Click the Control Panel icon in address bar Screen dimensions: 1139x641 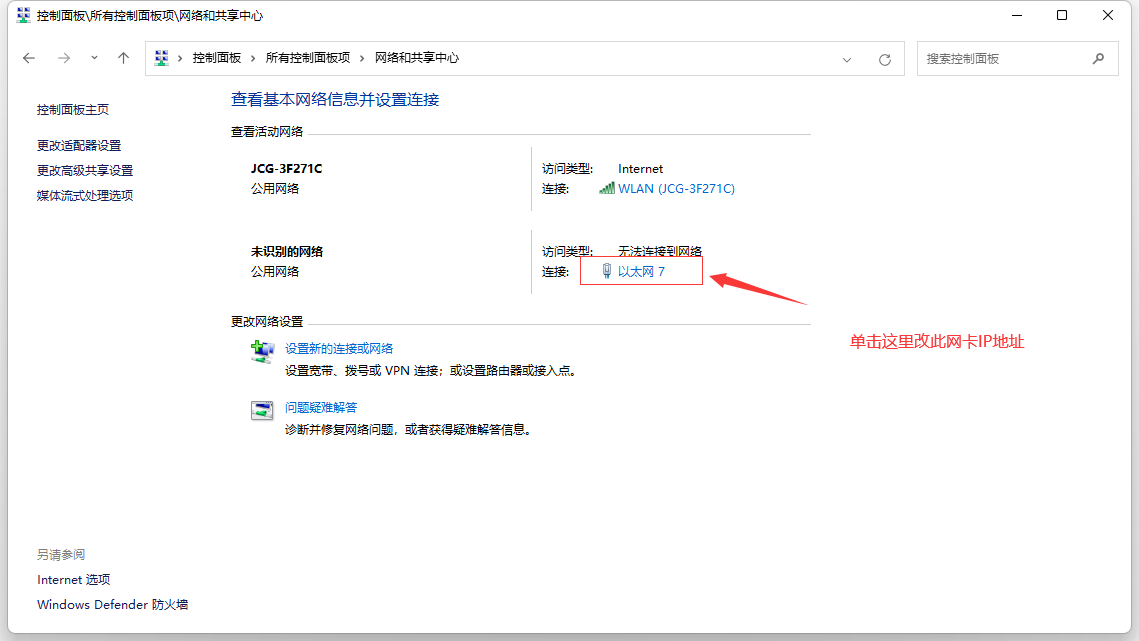161,58
